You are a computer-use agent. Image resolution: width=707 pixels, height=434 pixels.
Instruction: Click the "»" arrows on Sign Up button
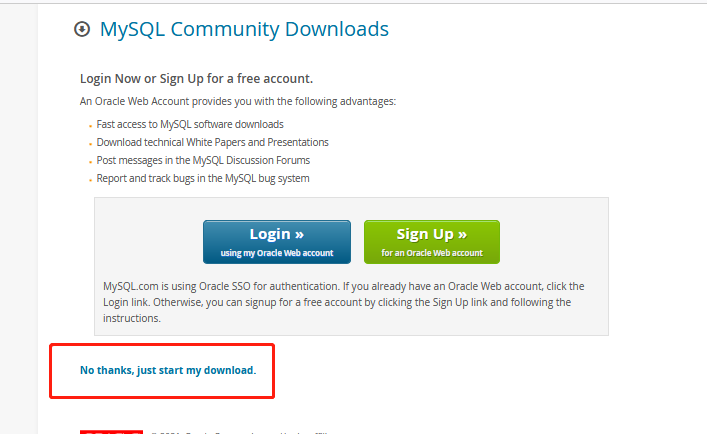click(462, 234)
